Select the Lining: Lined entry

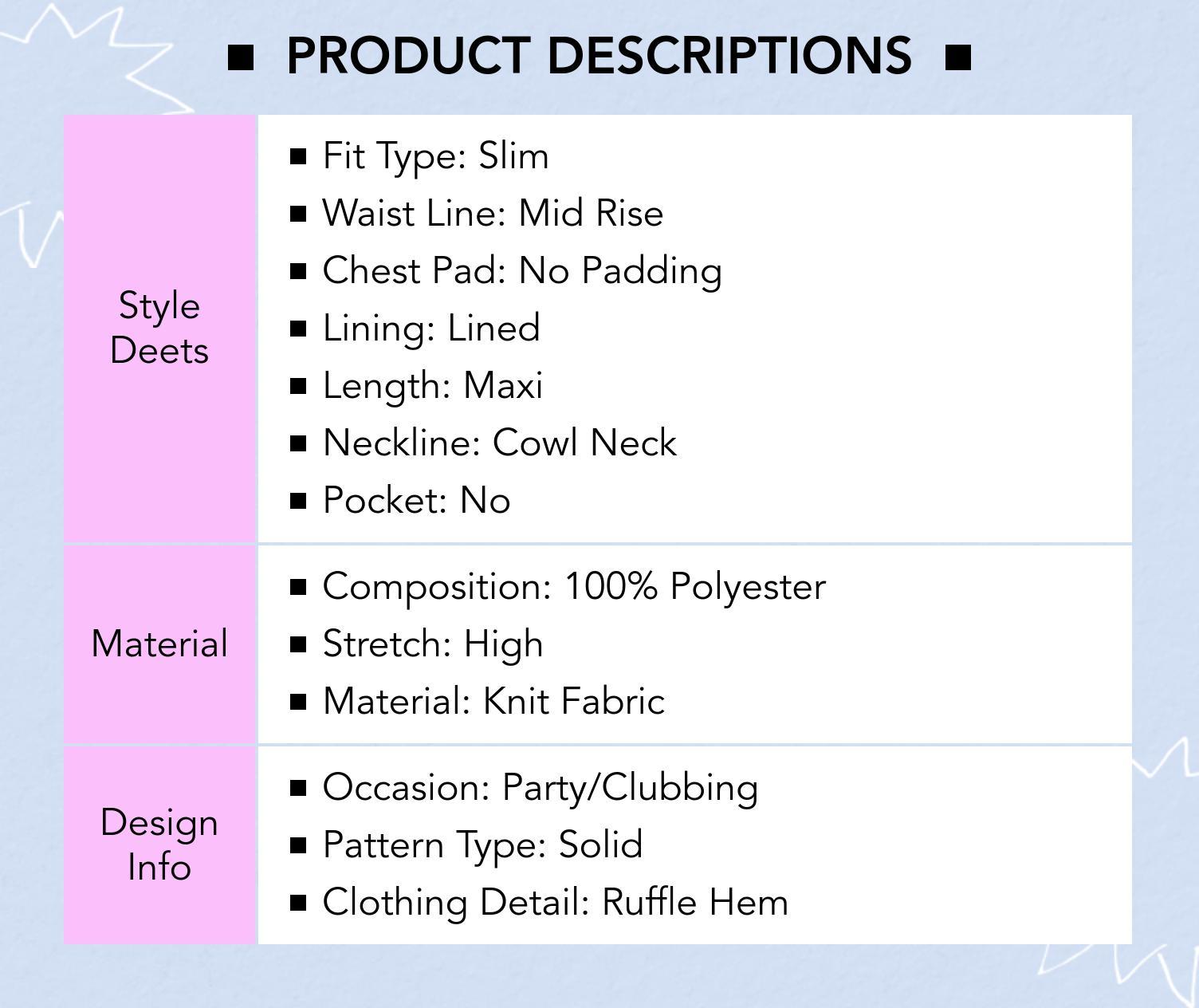431,329
